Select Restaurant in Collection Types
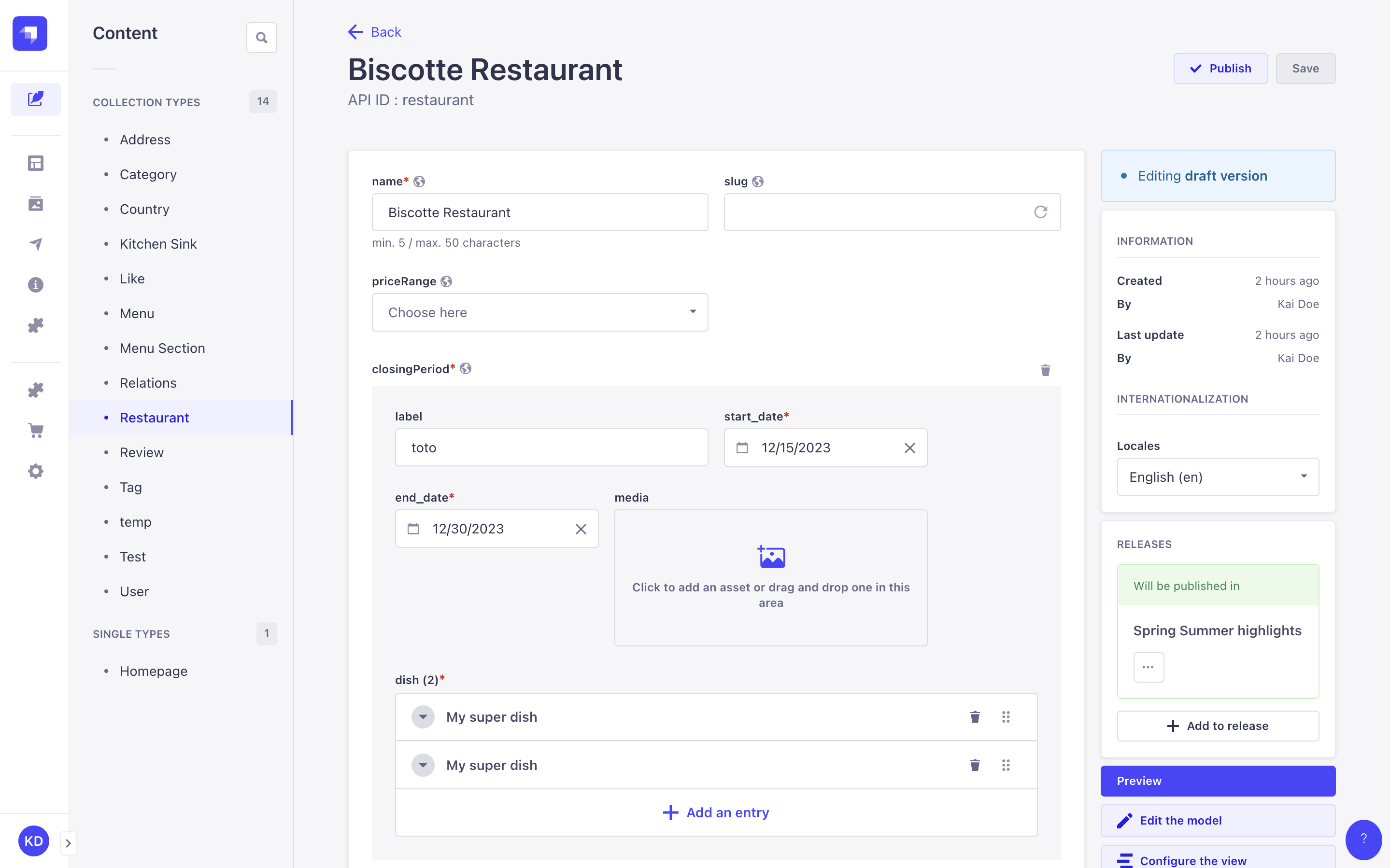1390x868 pixels. pyautogui.click(x=154, y=418)
